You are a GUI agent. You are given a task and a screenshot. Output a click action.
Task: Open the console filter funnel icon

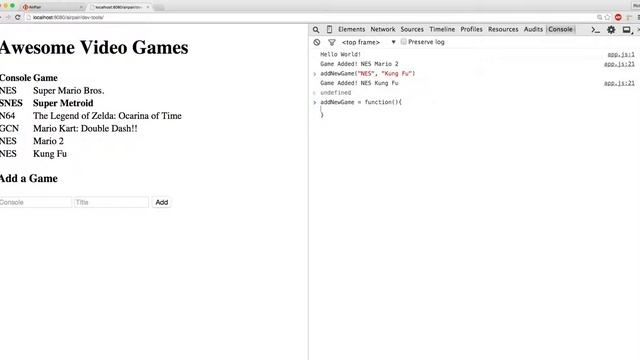coord(332,42)
